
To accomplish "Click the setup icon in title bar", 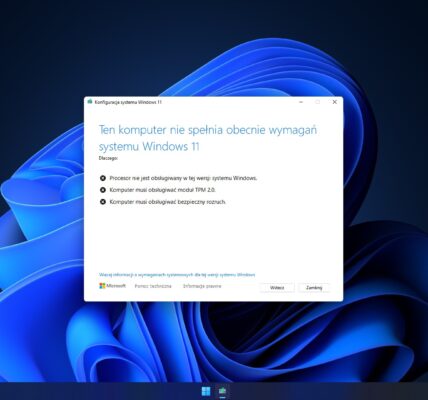I will tap(90, 102).
